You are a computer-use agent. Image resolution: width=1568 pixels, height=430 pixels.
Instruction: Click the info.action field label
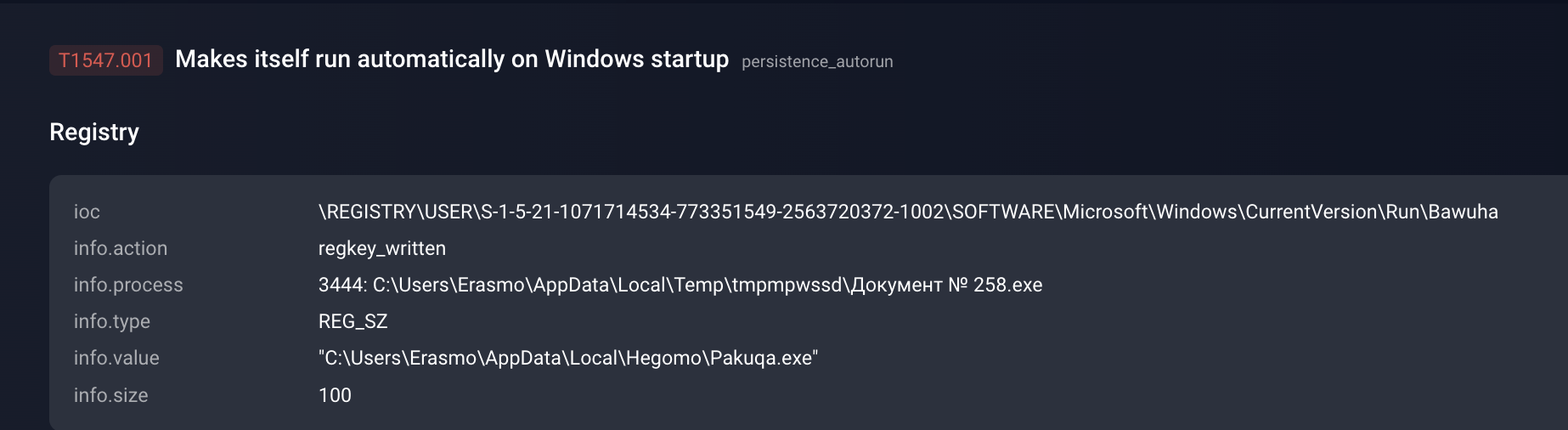click(x=121, y=248)
